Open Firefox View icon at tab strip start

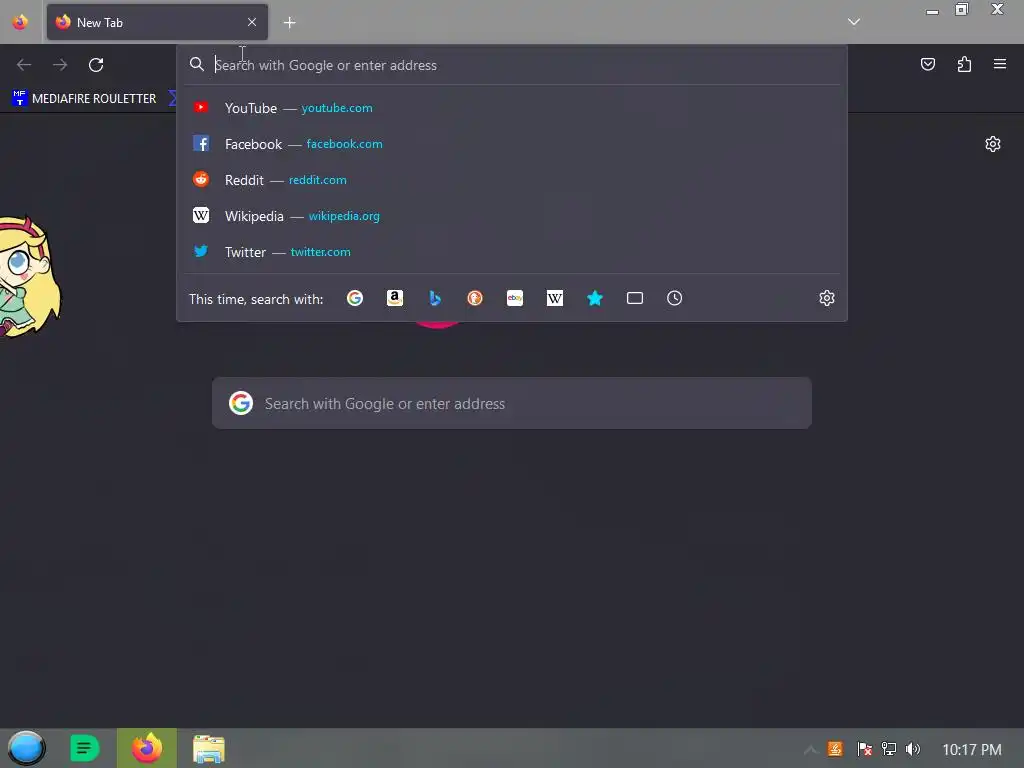pyautogui.click(x=20, y=22)
